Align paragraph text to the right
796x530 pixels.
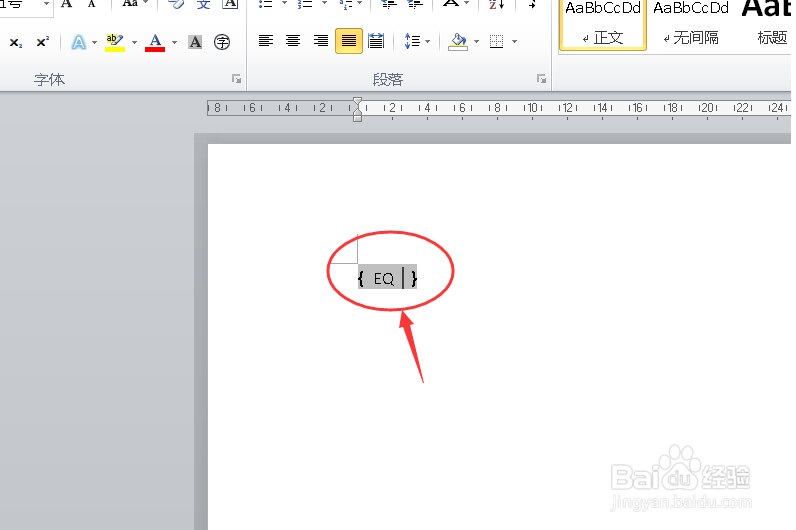(x=320, y=41)
